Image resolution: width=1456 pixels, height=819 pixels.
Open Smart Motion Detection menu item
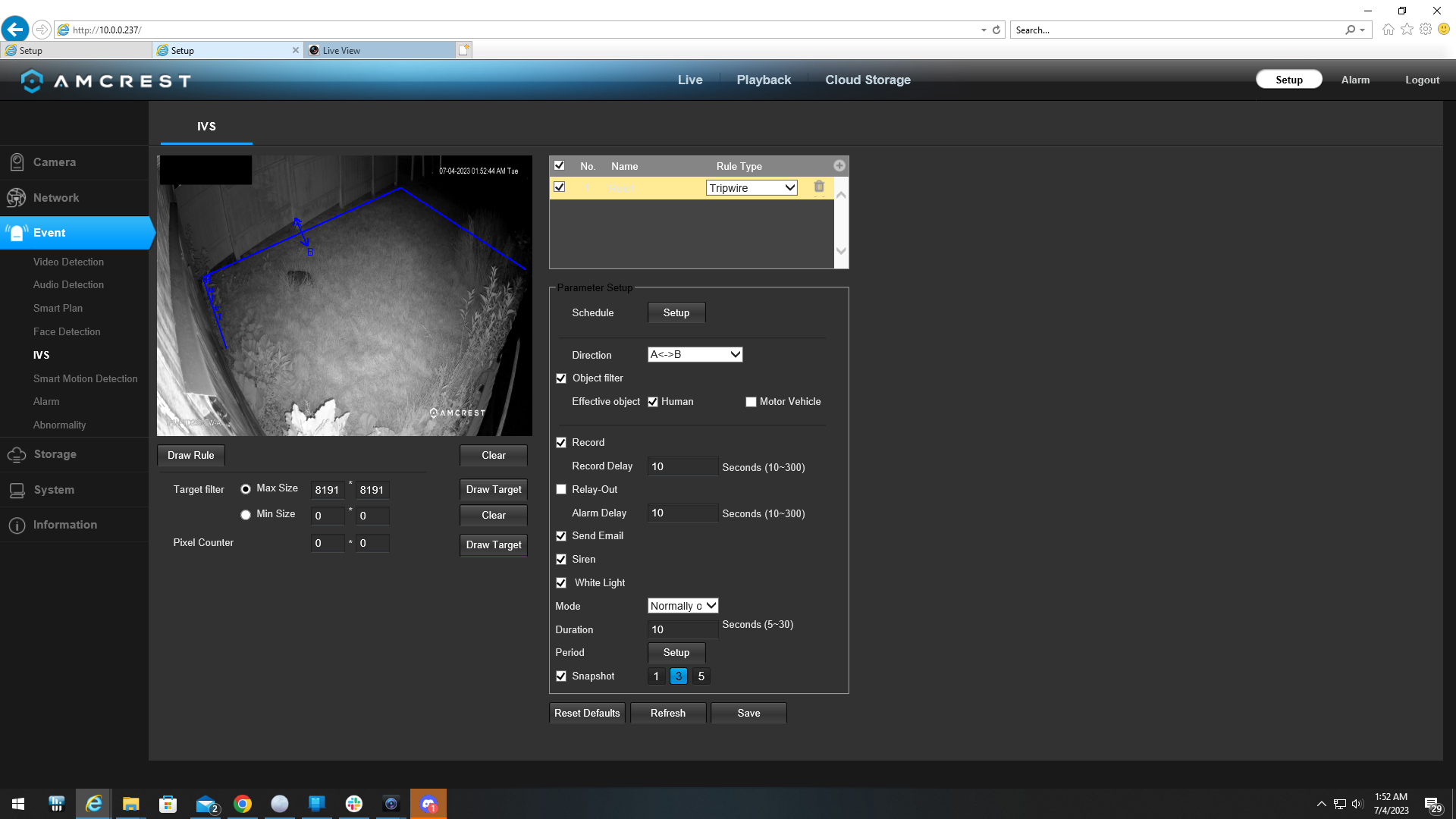[86, 378]
